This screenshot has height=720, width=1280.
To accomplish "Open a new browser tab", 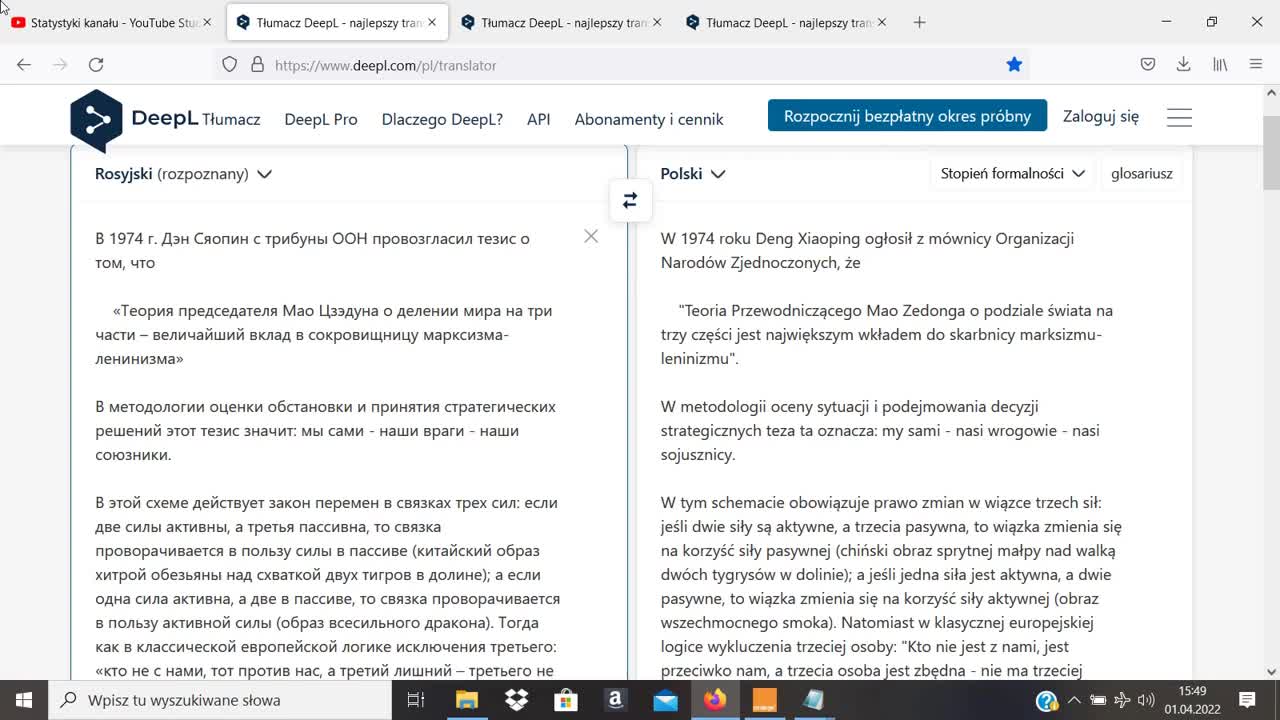I will [x=919, y=22].
